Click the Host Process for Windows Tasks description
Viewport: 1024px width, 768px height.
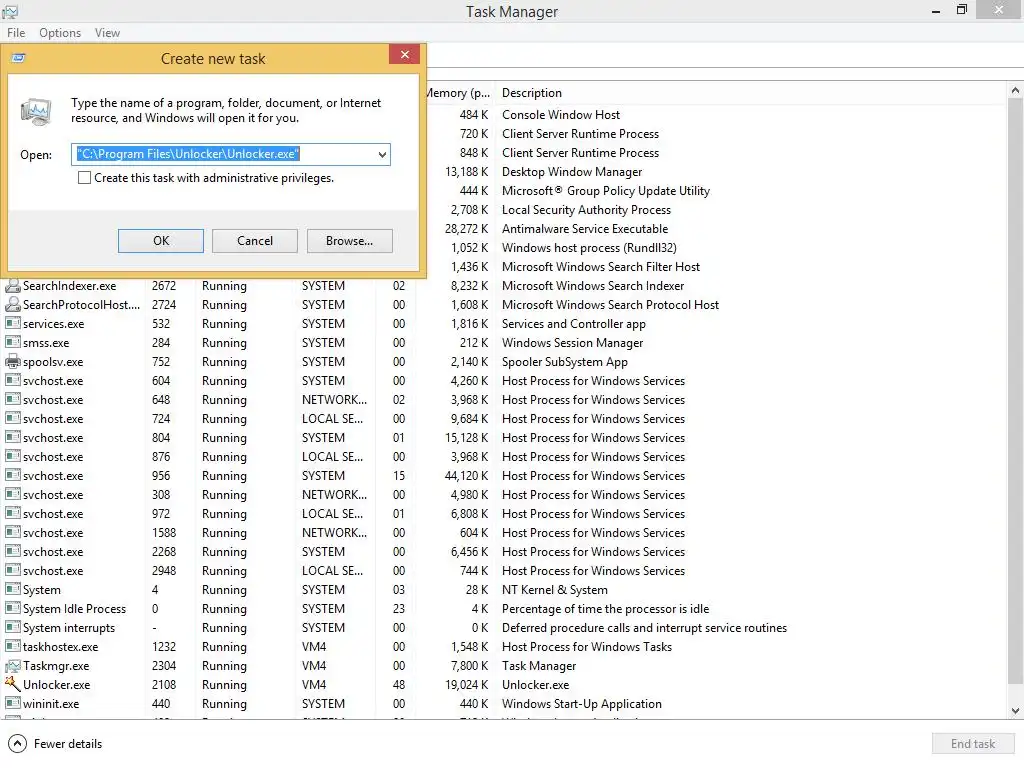pos(586,647)
